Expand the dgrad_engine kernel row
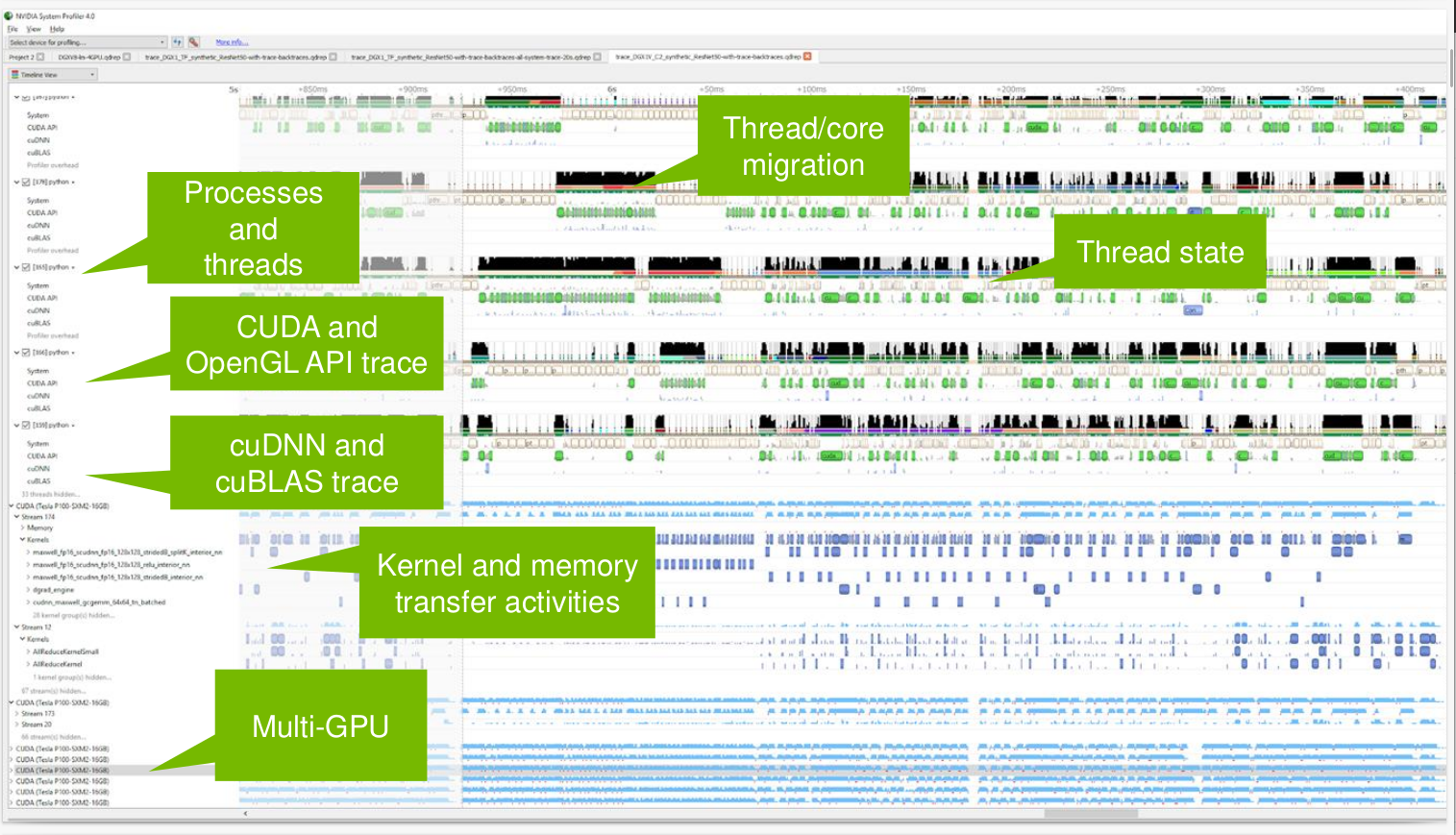Screen dimensions: 1456x835 [28, 590]
